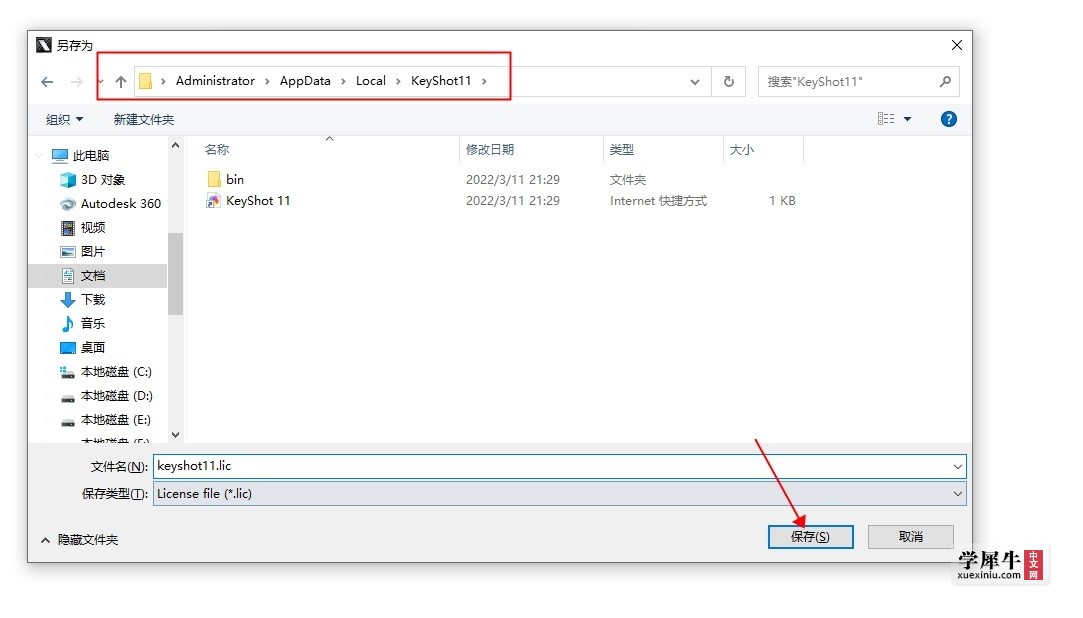Screen dimensions: 1083x618
Task: Click the Pictures icon in sidebar
Action: click(68, 252)
